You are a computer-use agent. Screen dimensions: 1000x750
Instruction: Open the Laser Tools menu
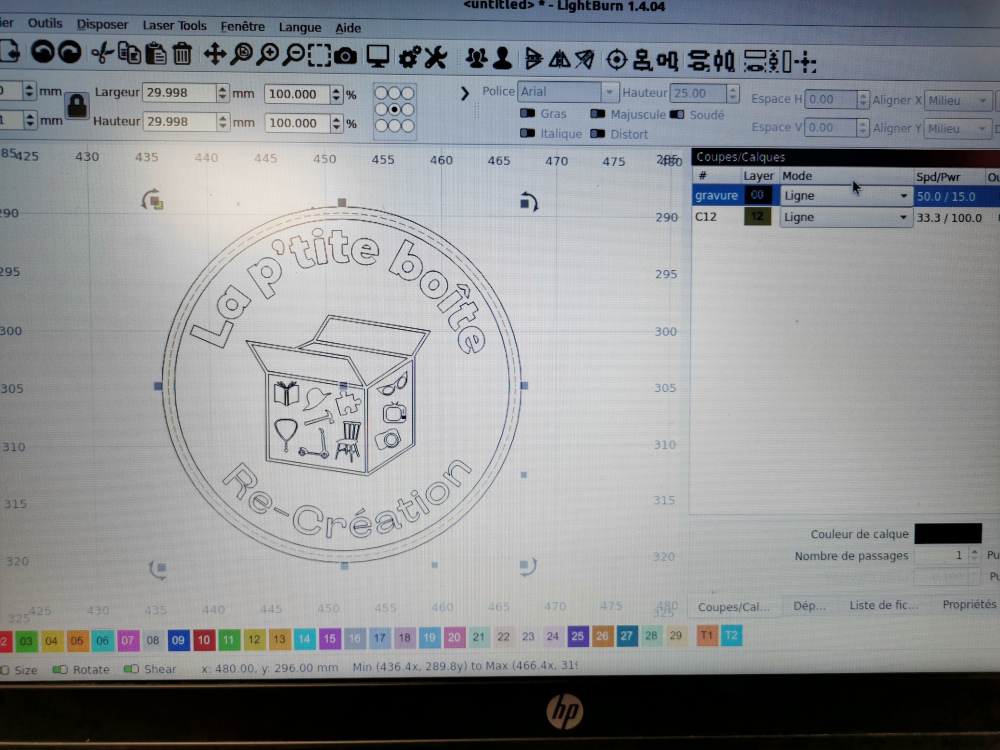(174, 27)
